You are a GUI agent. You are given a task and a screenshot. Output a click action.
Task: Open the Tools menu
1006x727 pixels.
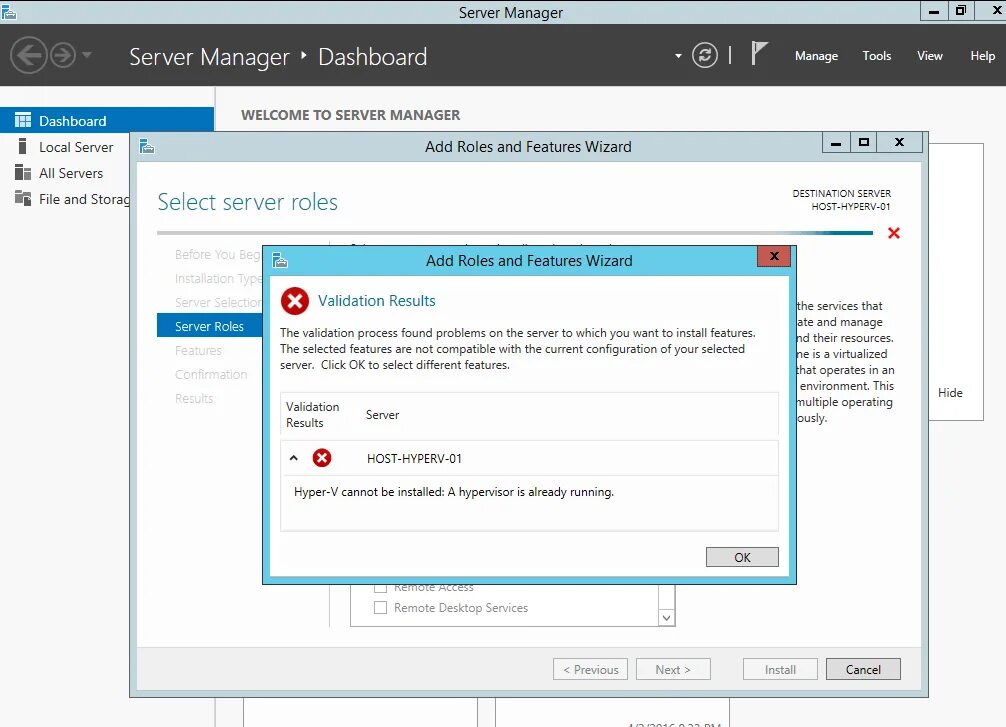(x=876, y=56)
